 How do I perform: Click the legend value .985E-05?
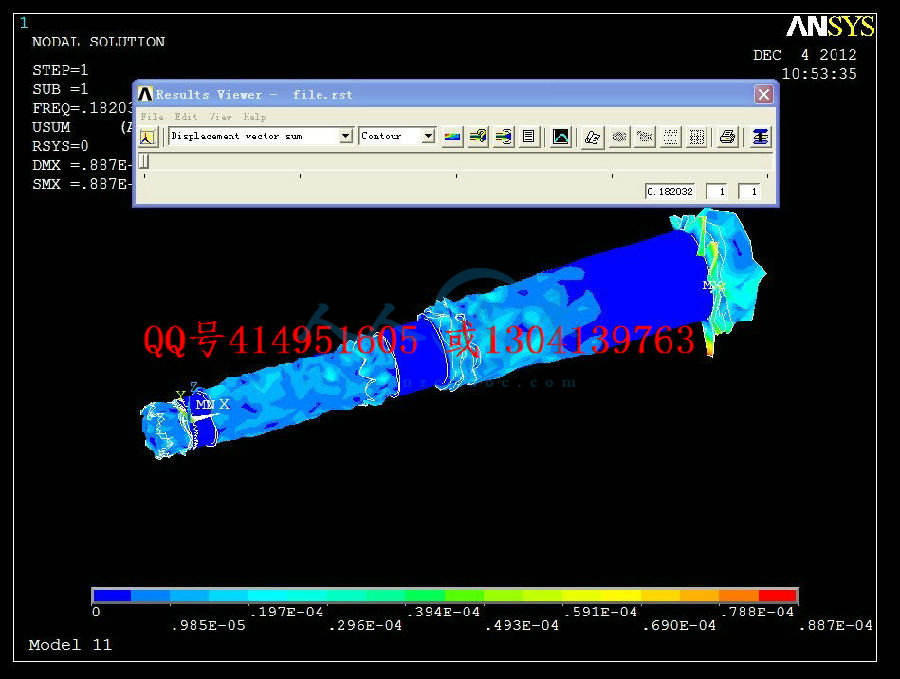(208, 626)
